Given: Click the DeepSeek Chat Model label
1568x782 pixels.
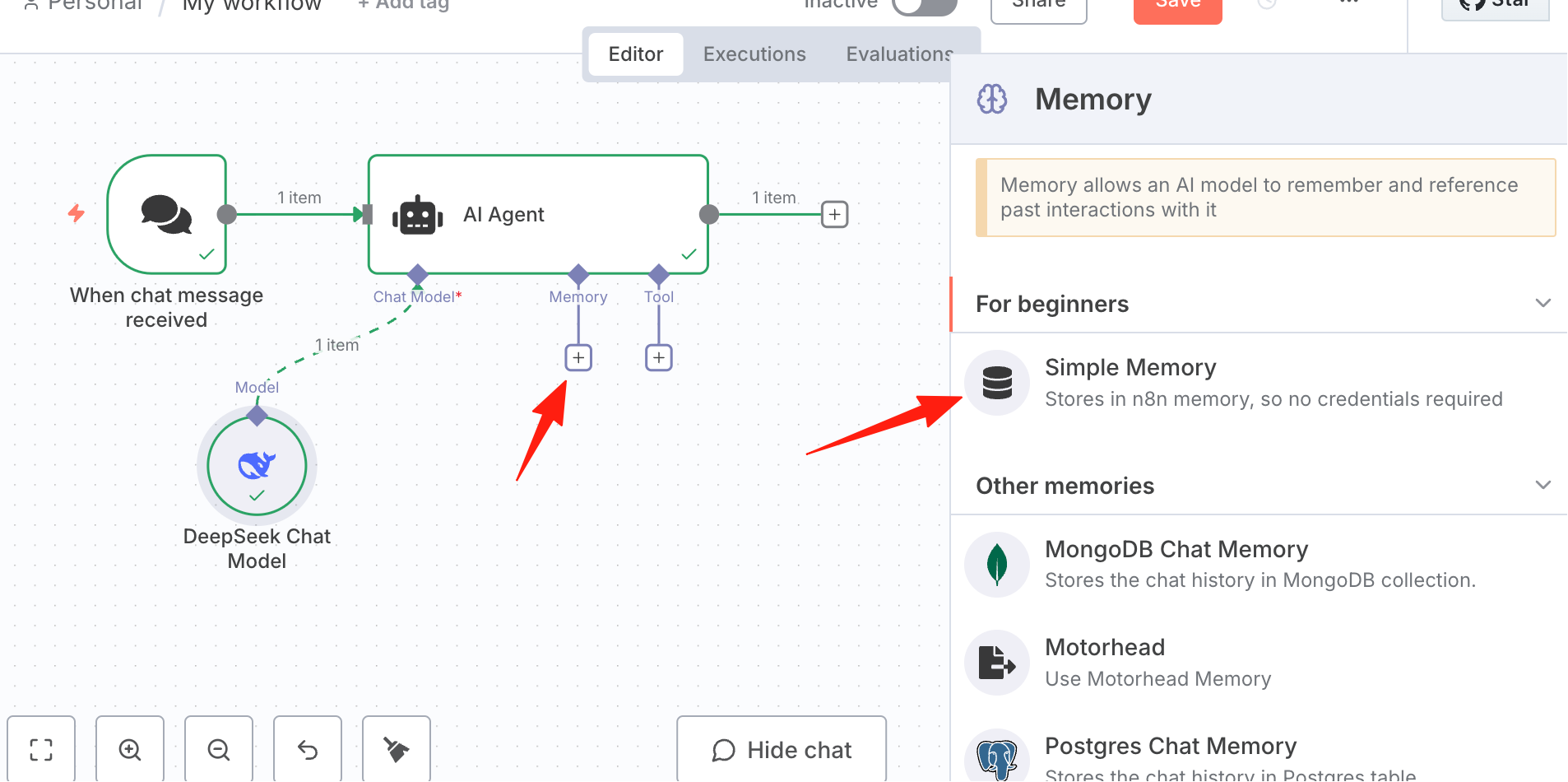Looking at the screenshot, I should point(257,549).
